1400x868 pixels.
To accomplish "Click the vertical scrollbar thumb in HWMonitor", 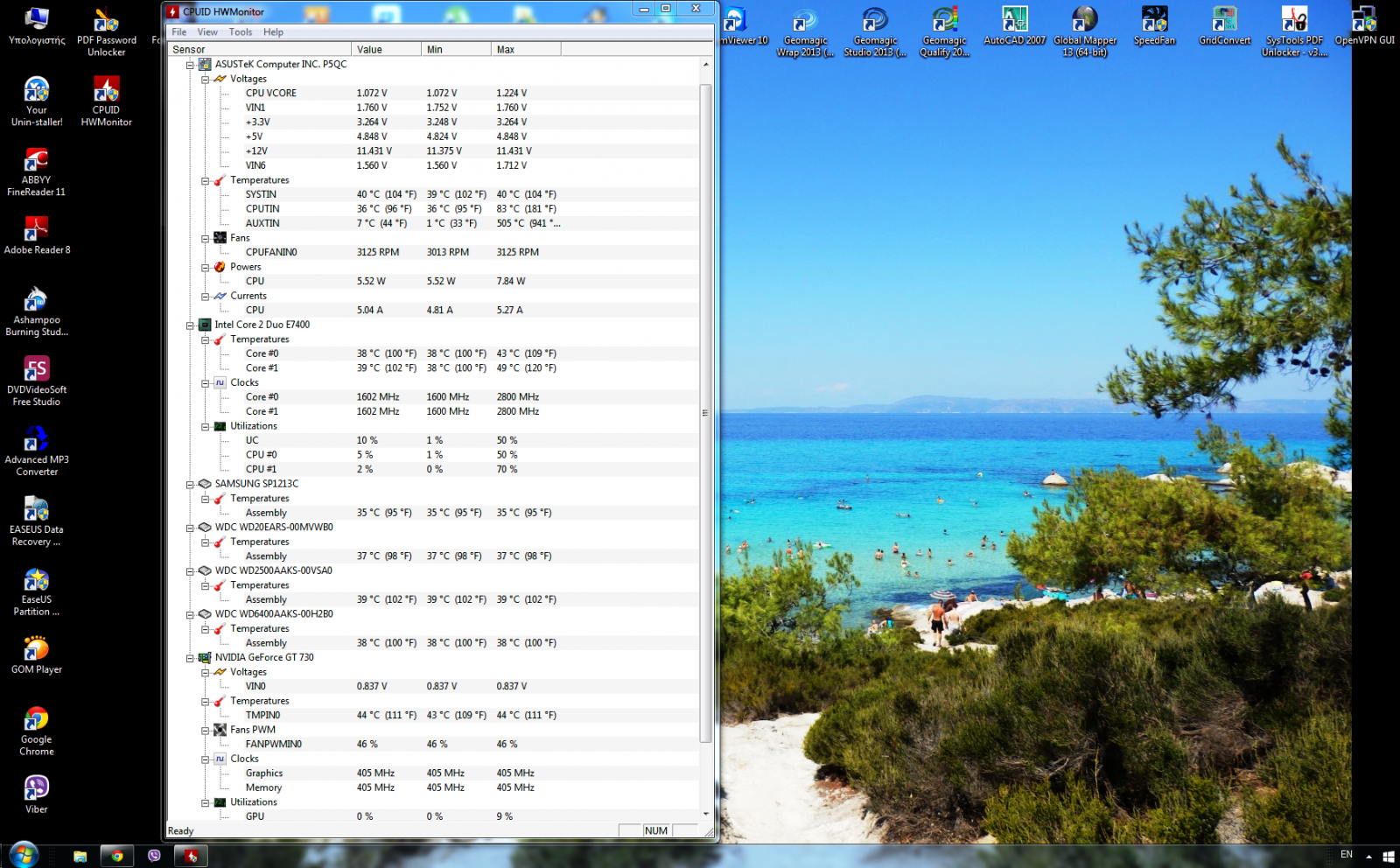I will click(x=706, y=413).
